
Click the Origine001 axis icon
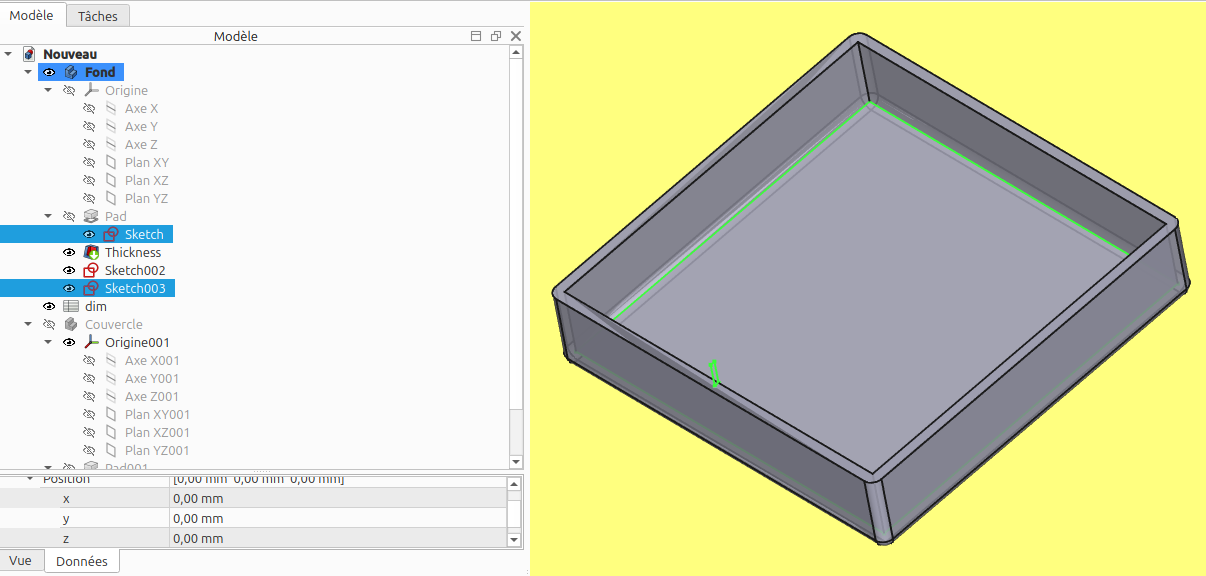pos(91,342)
